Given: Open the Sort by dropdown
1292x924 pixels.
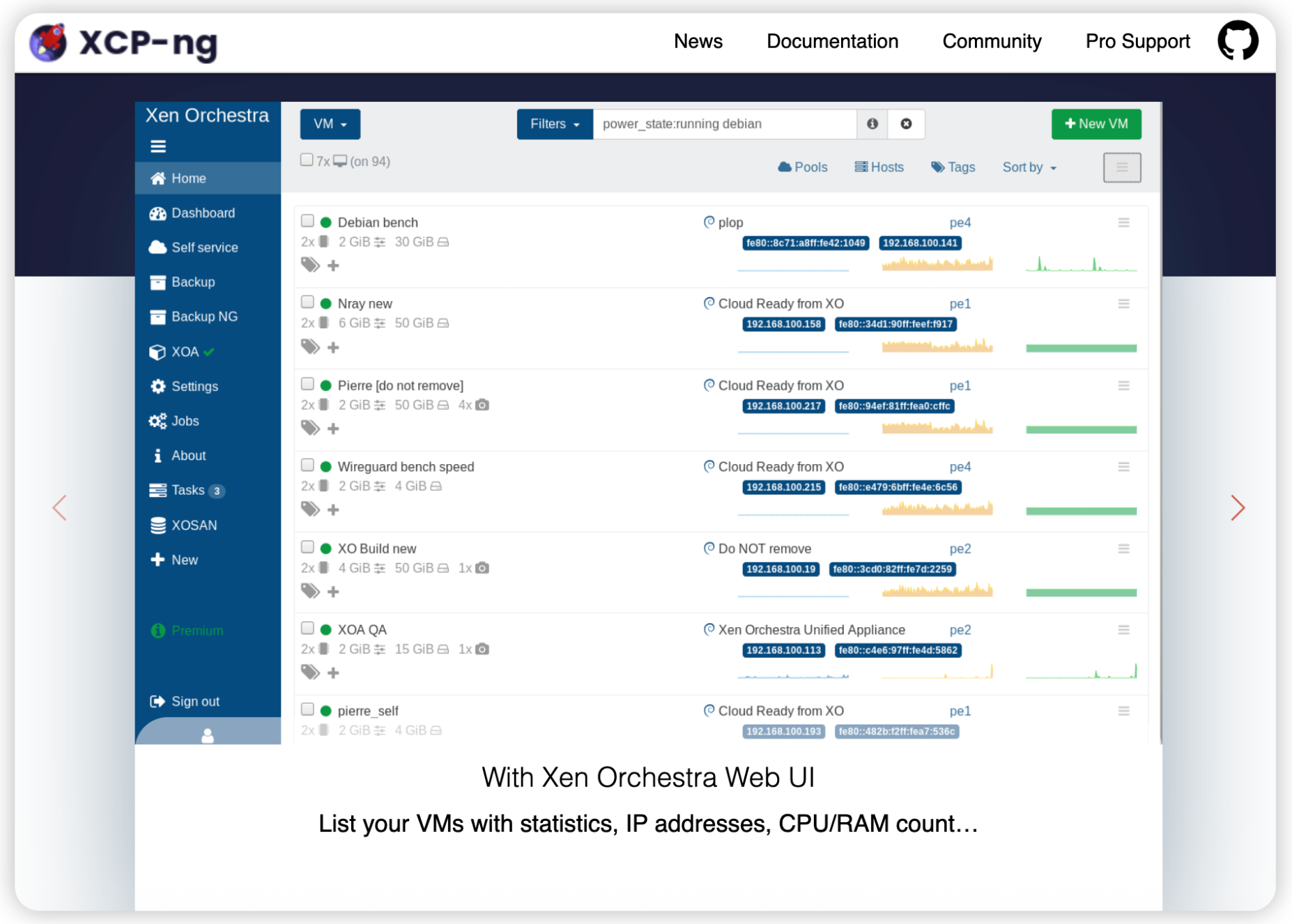Looking at the screenshot, I should pos(1029,167).
